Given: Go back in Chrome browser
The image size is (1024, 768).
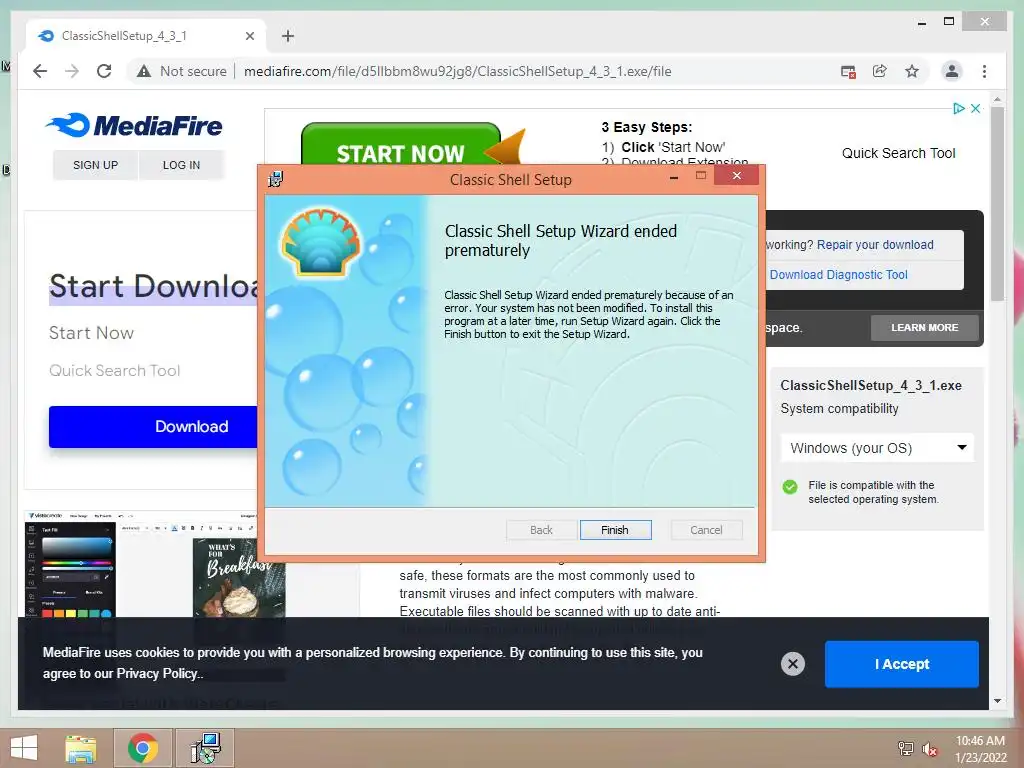Looking at the screenshot, I should (40, 71).
